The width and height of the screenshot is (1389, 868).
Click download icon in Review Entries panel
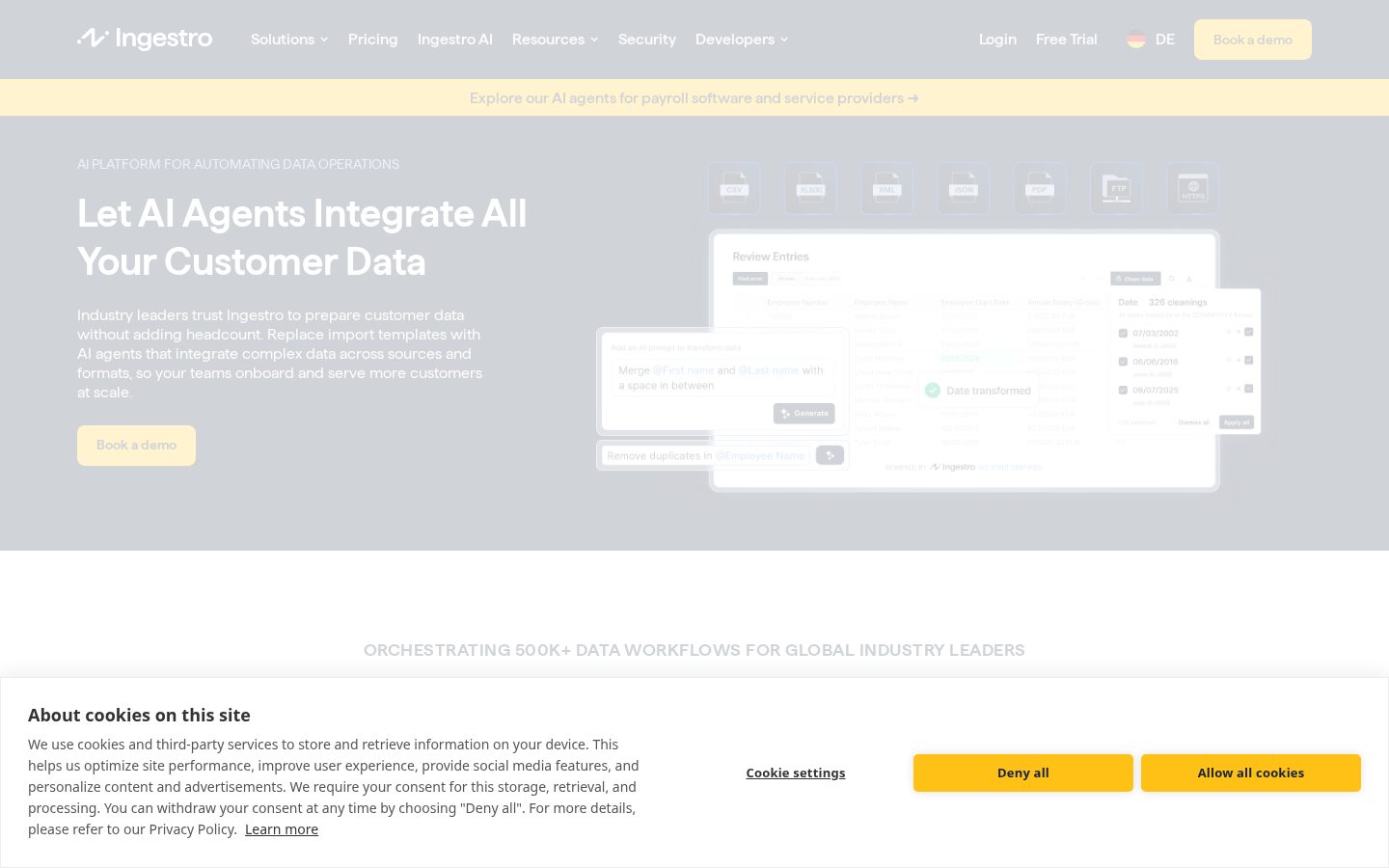pos(1188,279)
